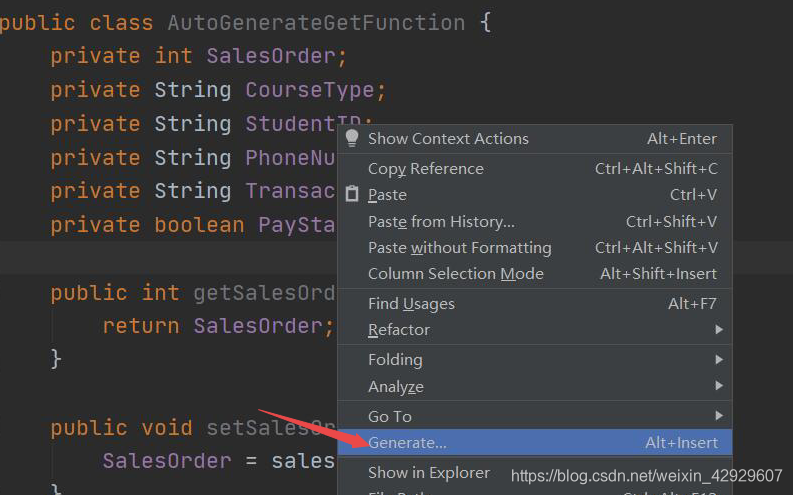Select Find Usages in the menu
The image size is (793, 495).
[x=535, y=303]
